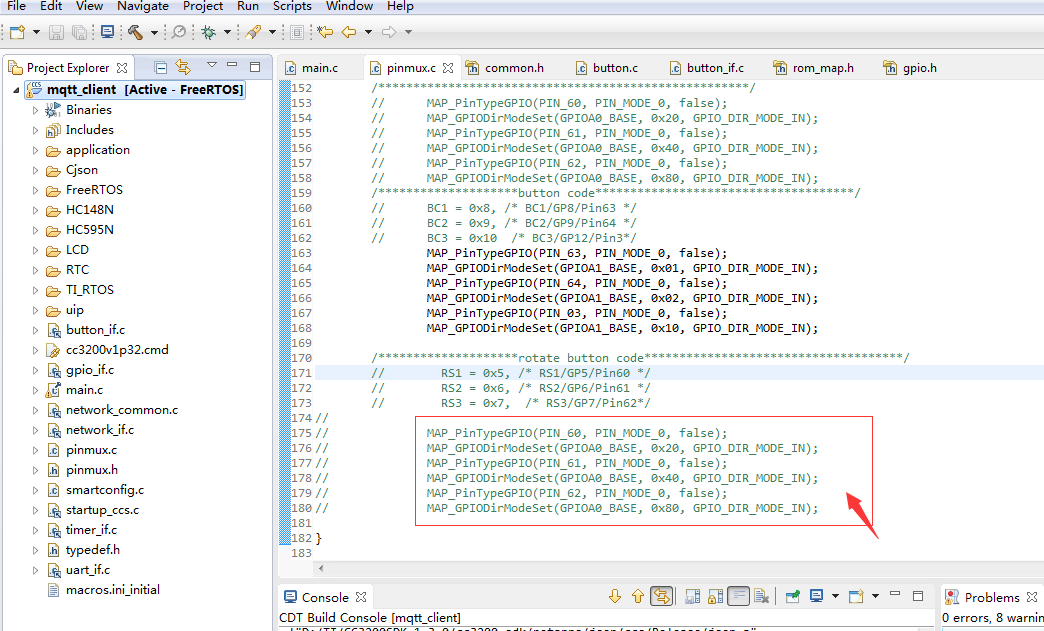
Task: Open the Back history dropdown arrow
Action: (368, 32)
